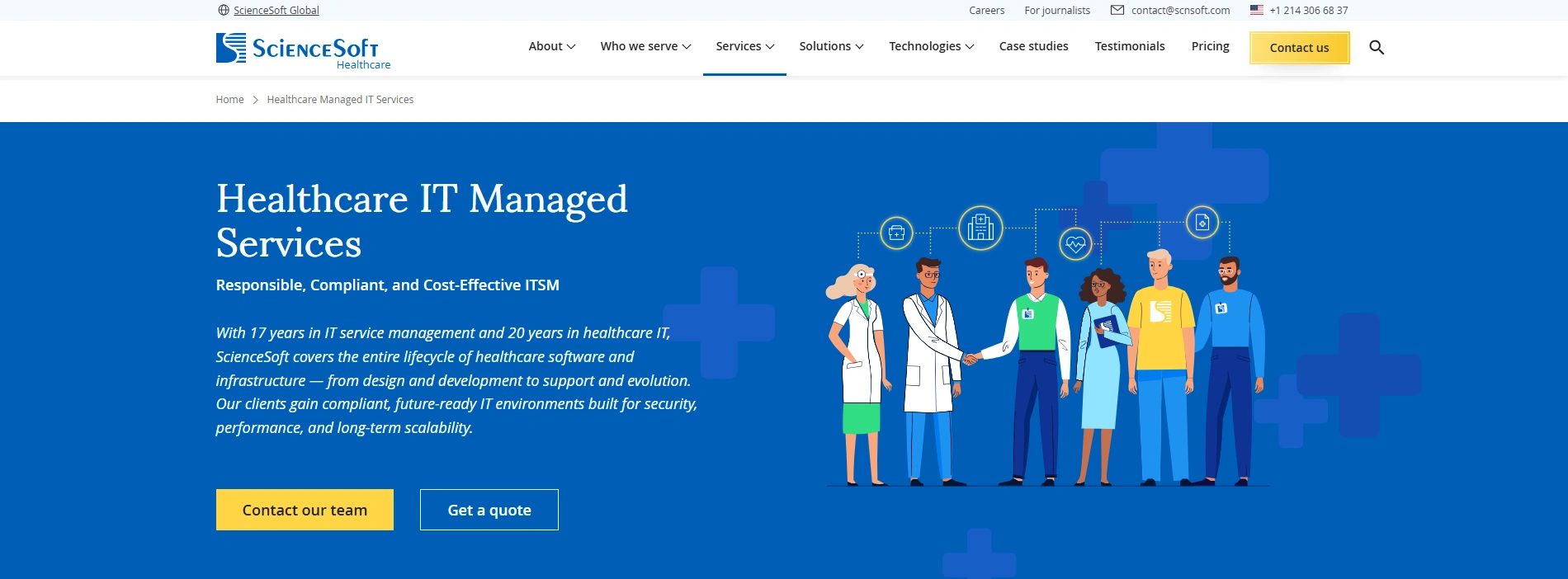
Task: Go to Home breadcrumb
Action: click(229, 99)
